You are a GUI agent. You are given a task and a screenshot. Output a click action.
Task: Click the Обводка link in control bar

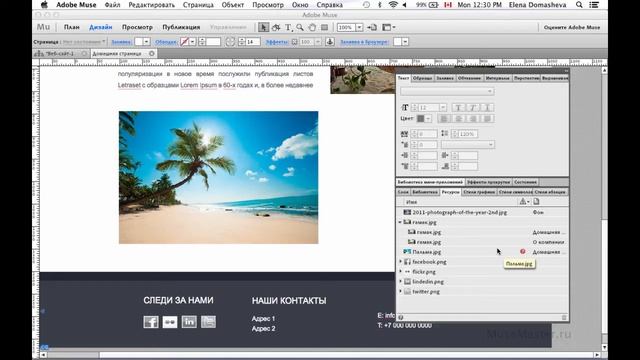coord(166,42)
